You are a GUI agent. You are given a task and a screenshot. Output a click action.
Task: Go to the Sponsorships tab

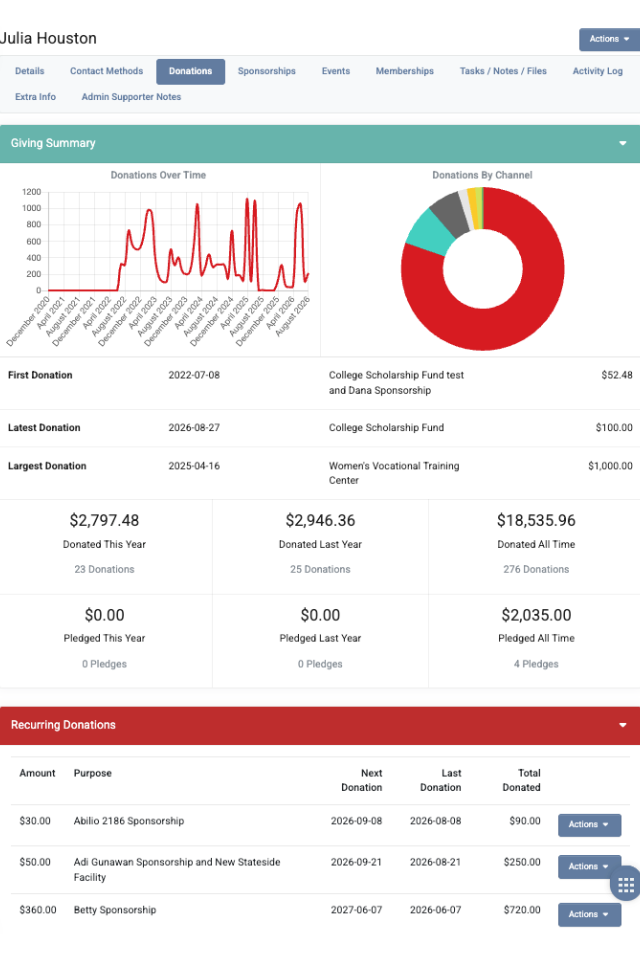tap(266, 71)
